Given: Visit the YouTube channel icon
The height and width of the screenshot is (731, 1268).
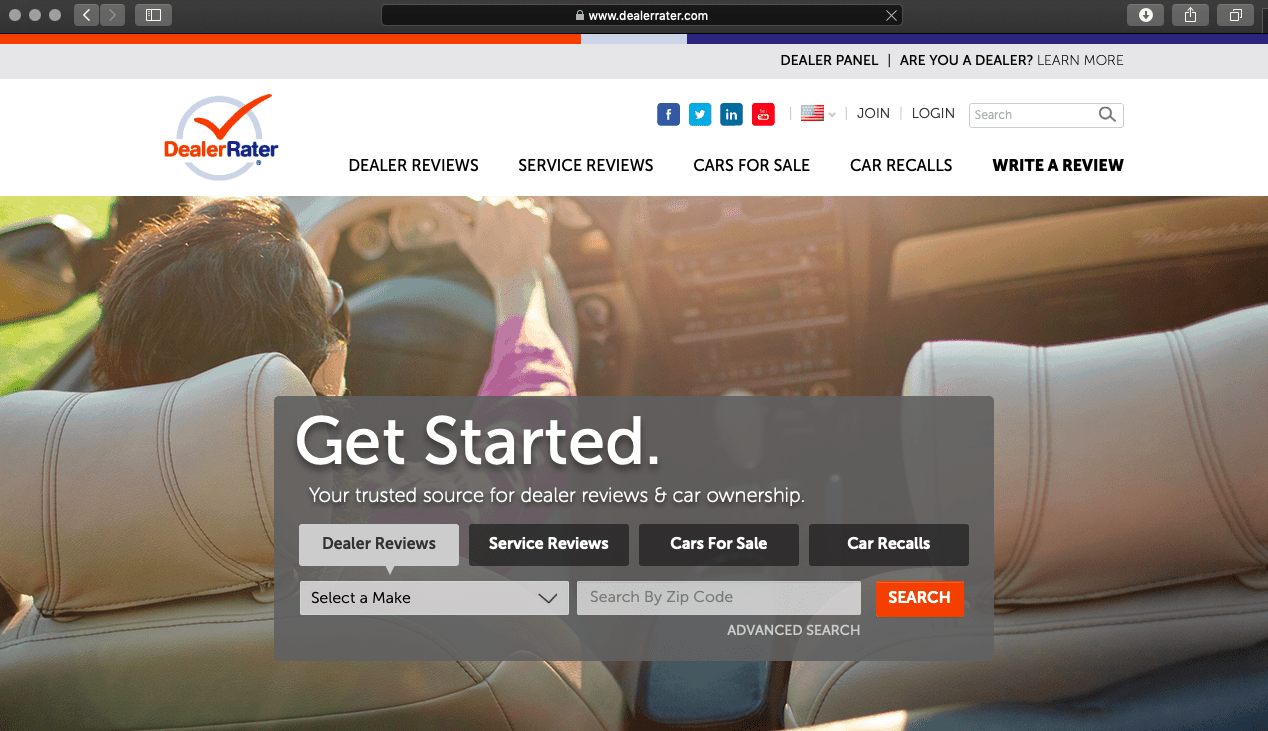Looking at the screenshot, I should click(x=764, y=114).
